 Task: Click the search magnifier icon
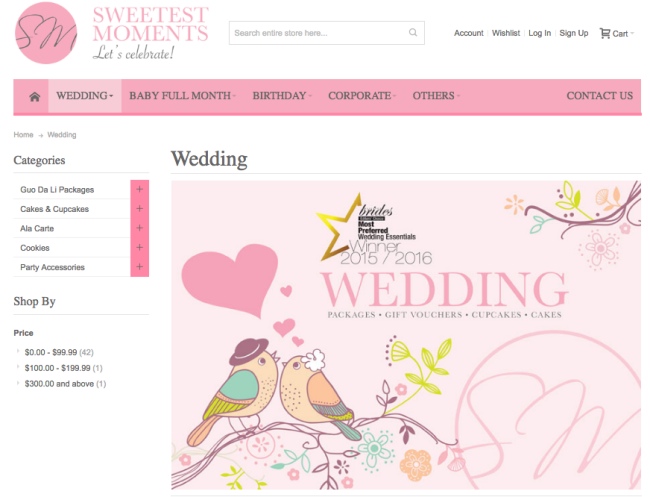point(413,33)
